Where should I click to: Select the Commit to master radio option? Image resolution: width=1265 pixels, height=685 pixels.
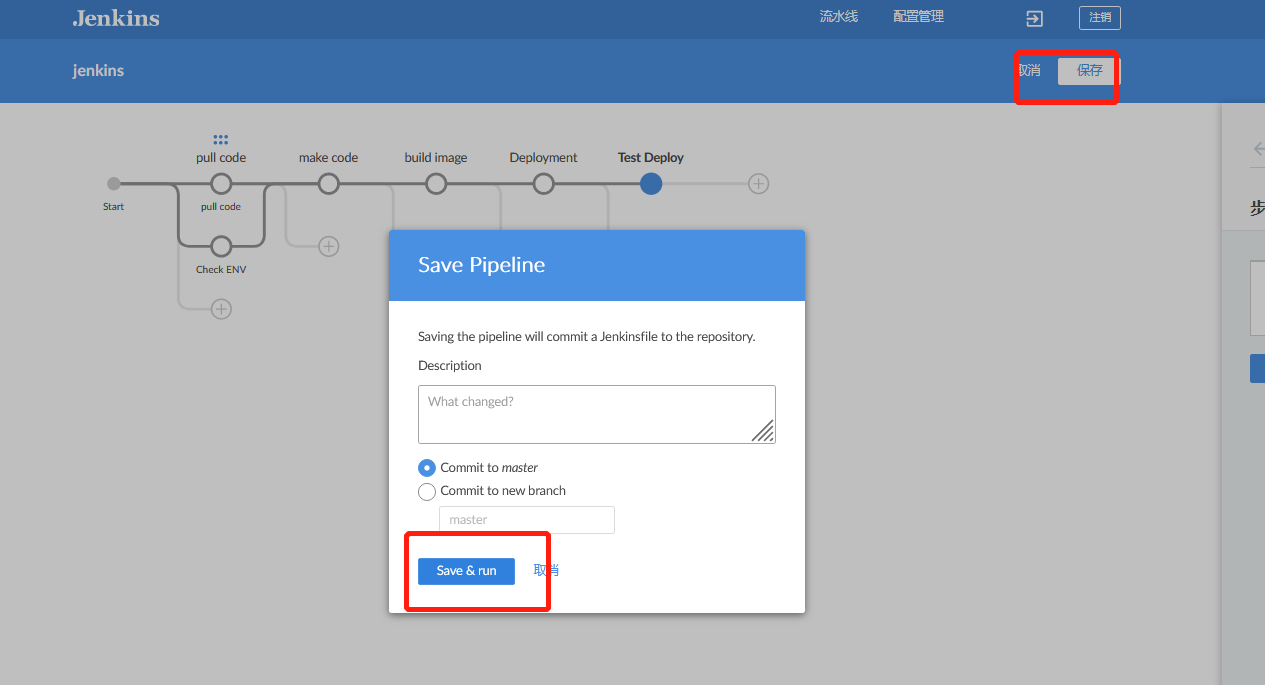coord(427,468)
